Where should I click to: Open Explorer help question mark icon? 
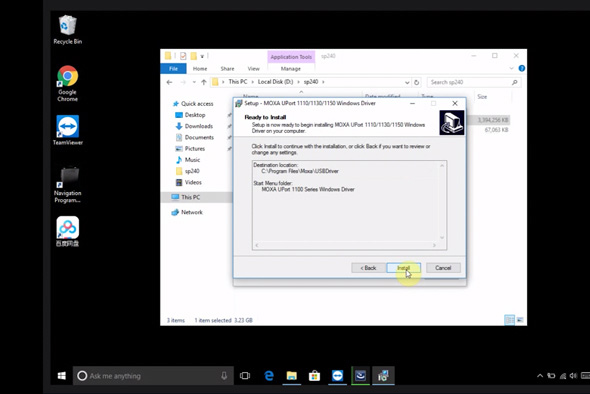coord(522,68)
